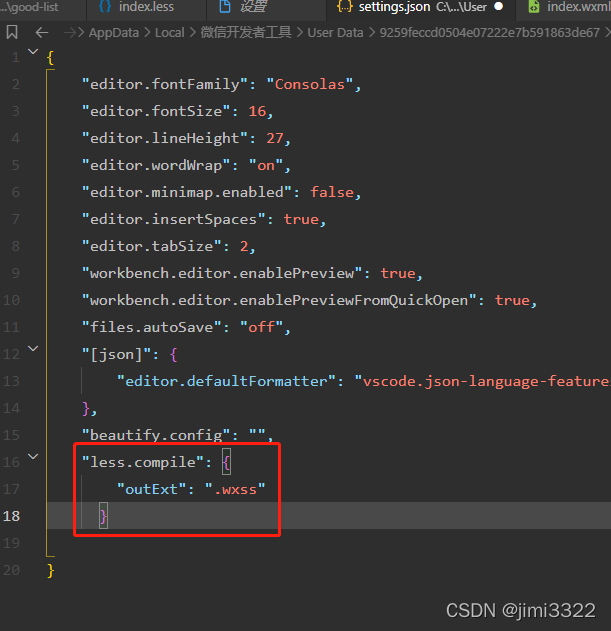This screenshot has width=611, height=631.
Task: Open Local breadcrumb segment
Action: point(169,33)
